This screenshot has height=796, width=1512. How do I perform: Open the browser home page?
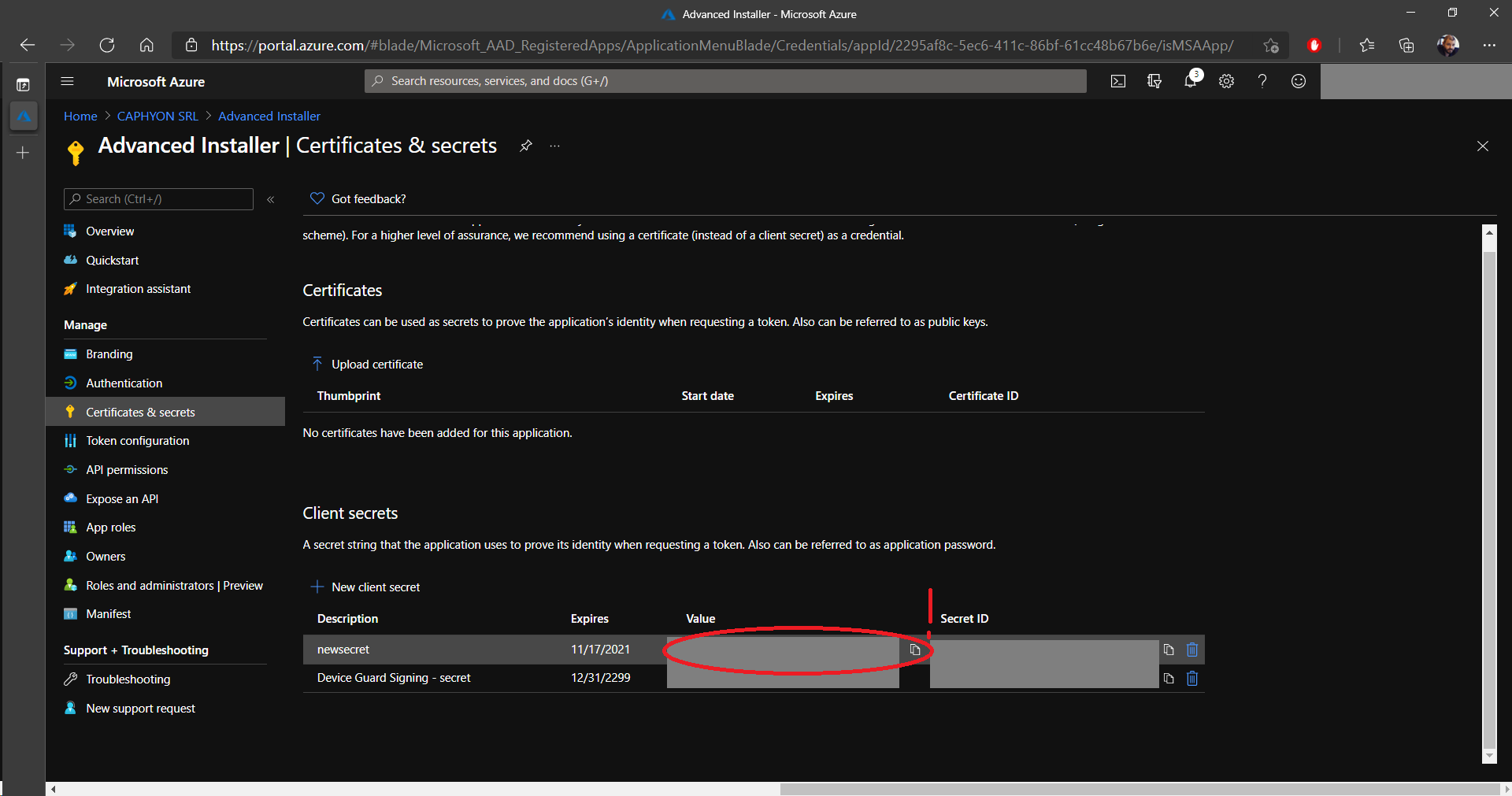[146, 45]
